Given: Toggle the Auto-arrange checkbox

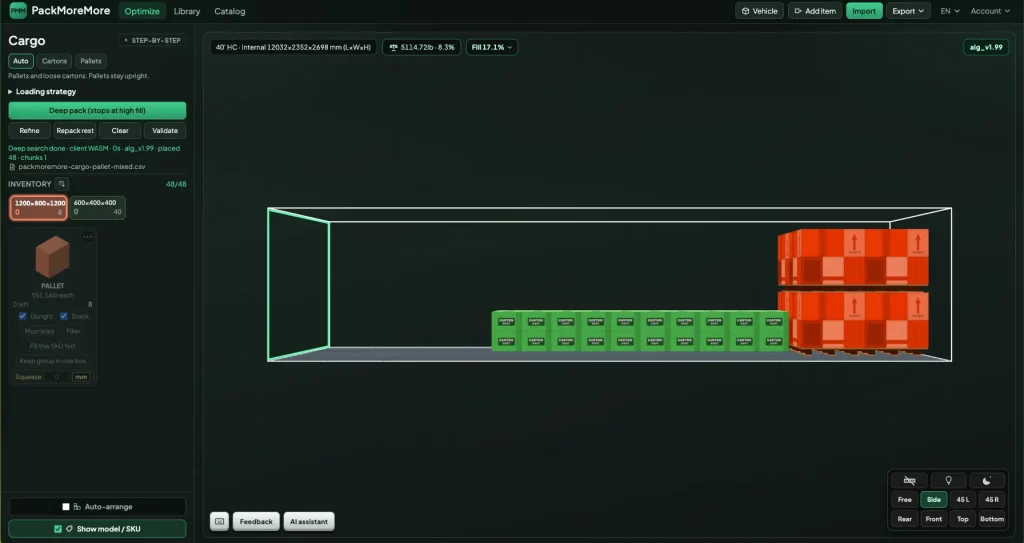Looking at the screenshot, I should click(x=66, y=506).
